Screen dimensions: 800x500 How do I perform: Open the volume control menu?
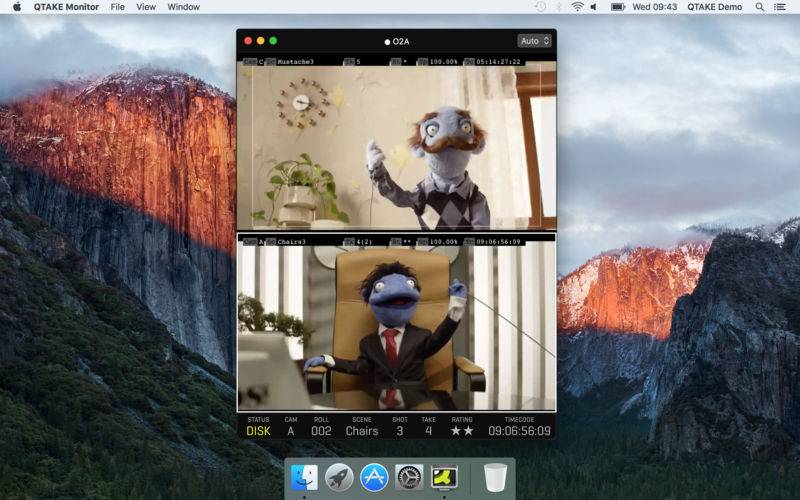pos(594,7)
